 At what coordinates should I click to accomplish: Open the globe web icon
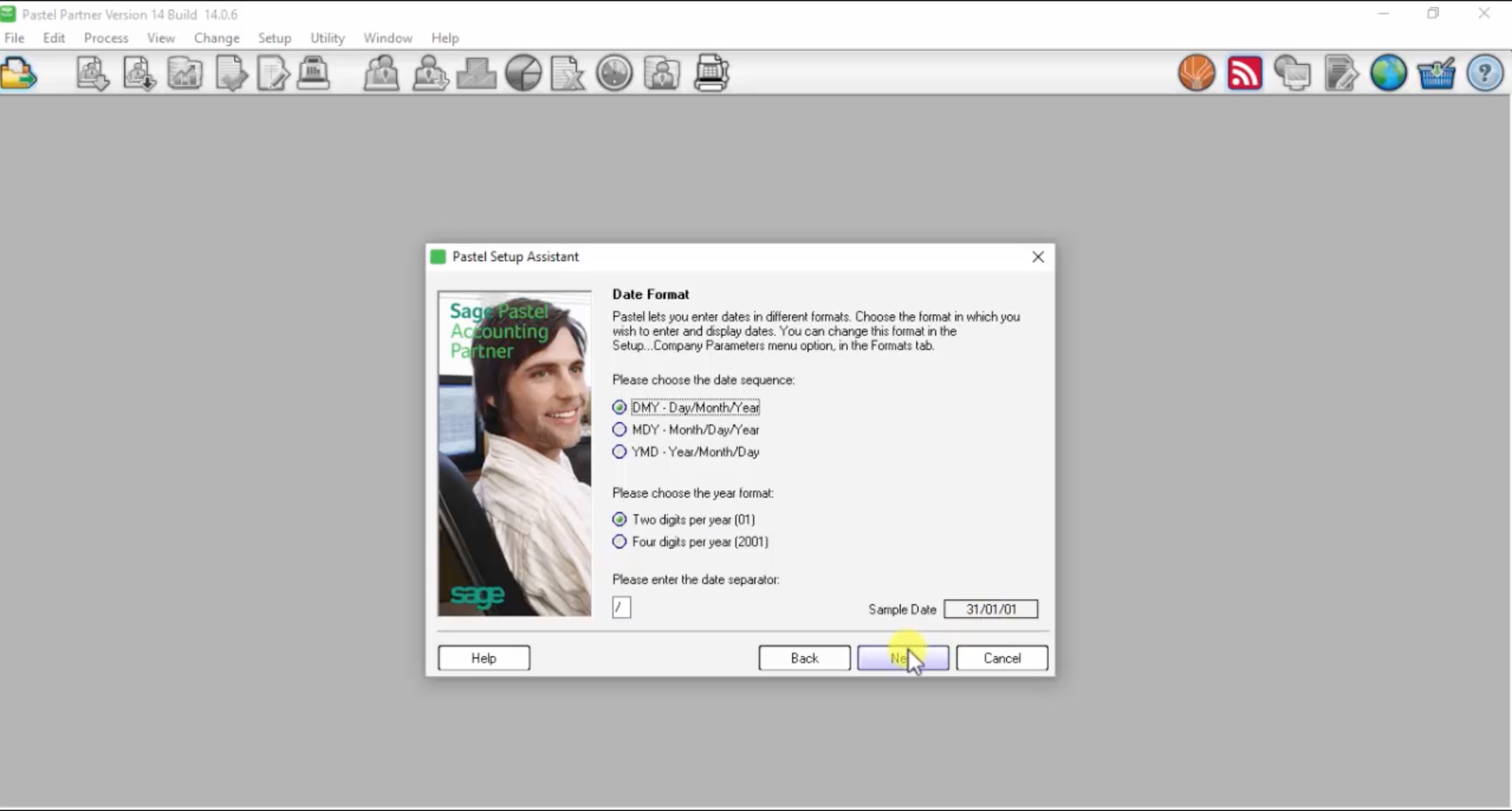point(1388,73)
